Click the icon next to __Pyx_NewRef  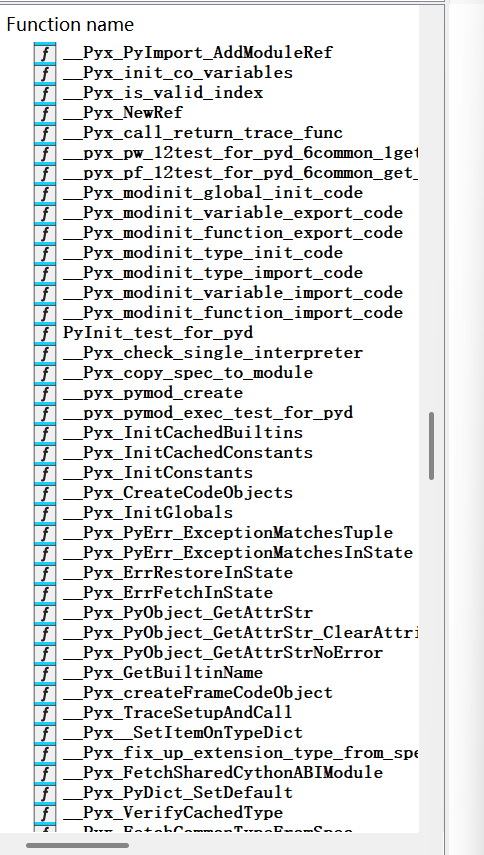coord(45,113)
